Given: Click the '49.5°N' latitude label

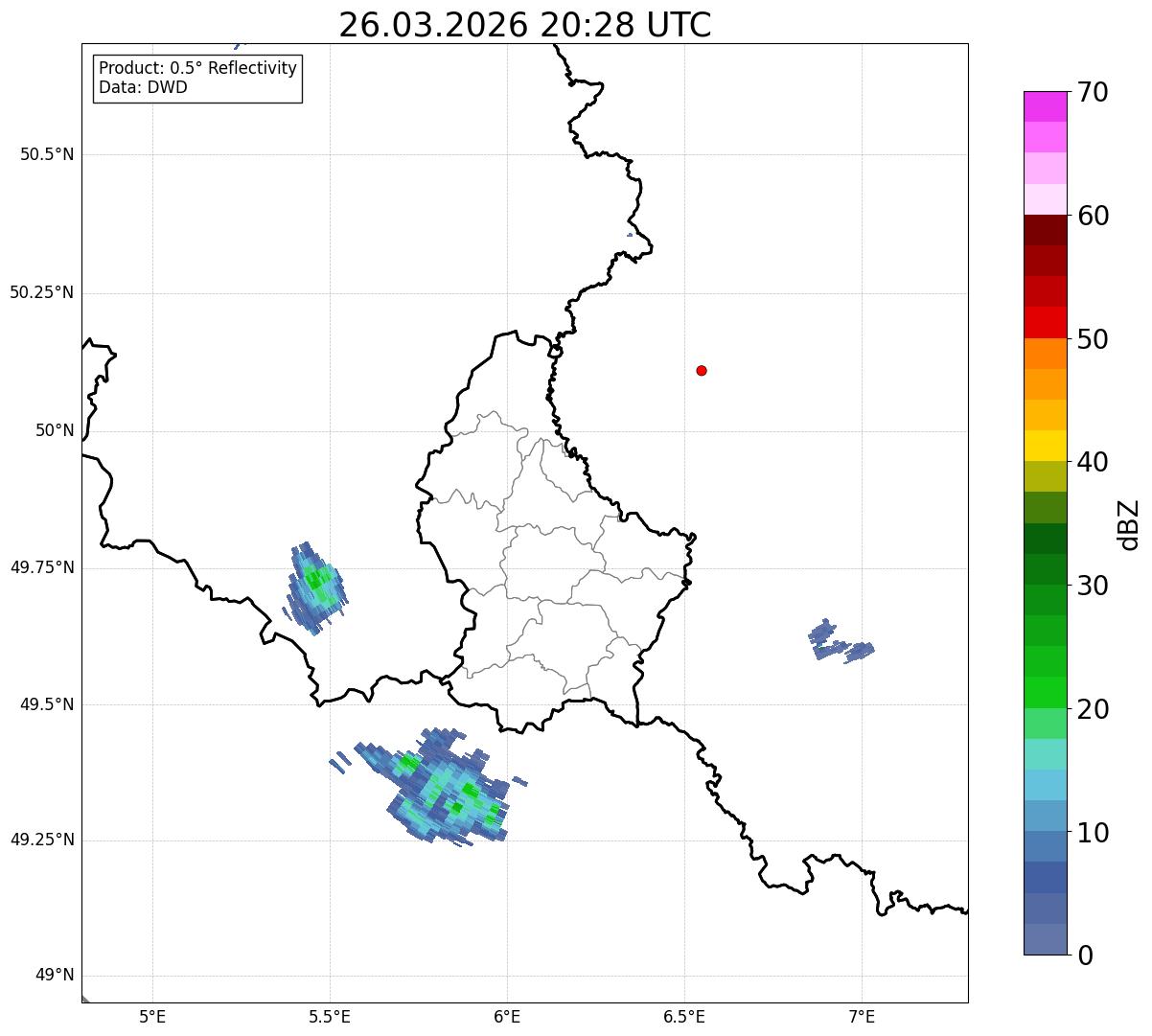Looking at the screenshot, I should point(47,704).
